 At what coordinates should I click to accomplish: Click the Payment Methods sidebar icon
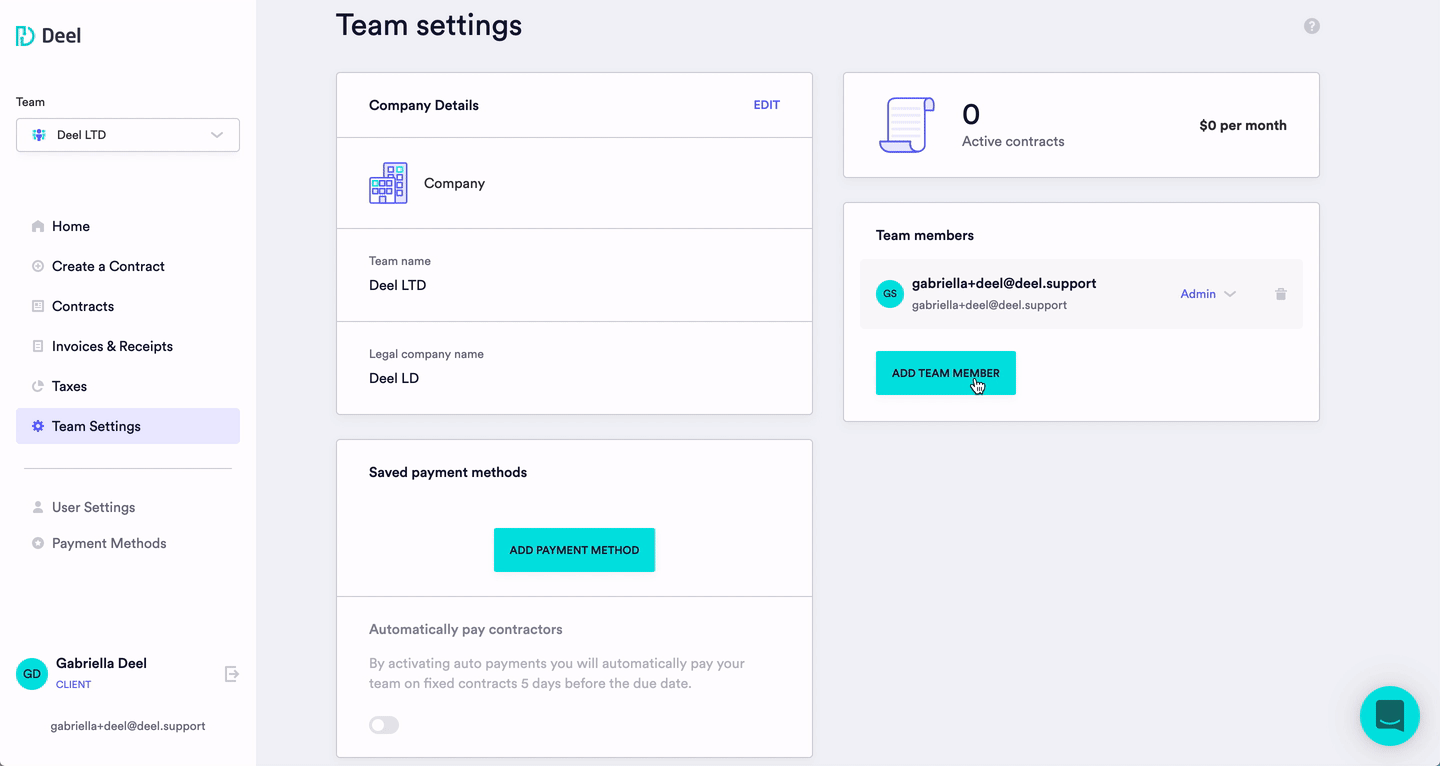[x=38, y=543]
